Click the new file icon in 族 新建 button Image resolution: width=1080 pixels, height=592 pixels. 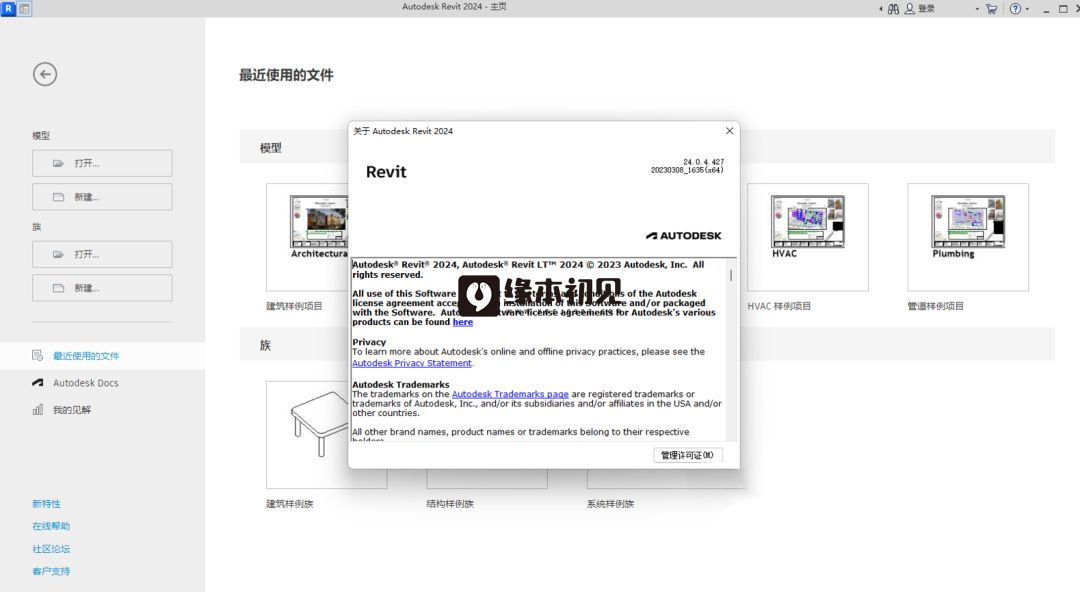click(x=59, y=287)
